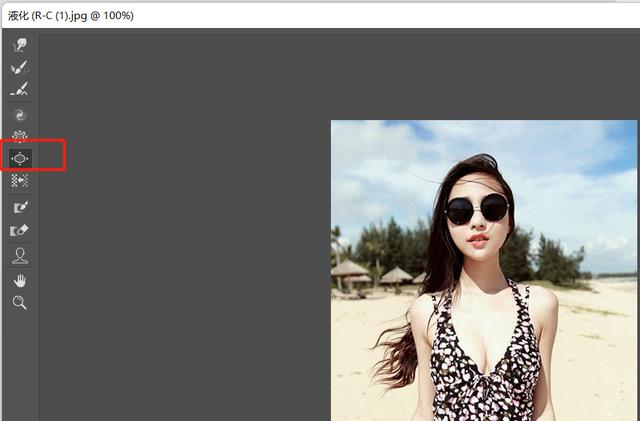Viewport: 640px width, 421px height.
Task: Click the thatched beach umbrella in preview
Action: click(348, 270)
